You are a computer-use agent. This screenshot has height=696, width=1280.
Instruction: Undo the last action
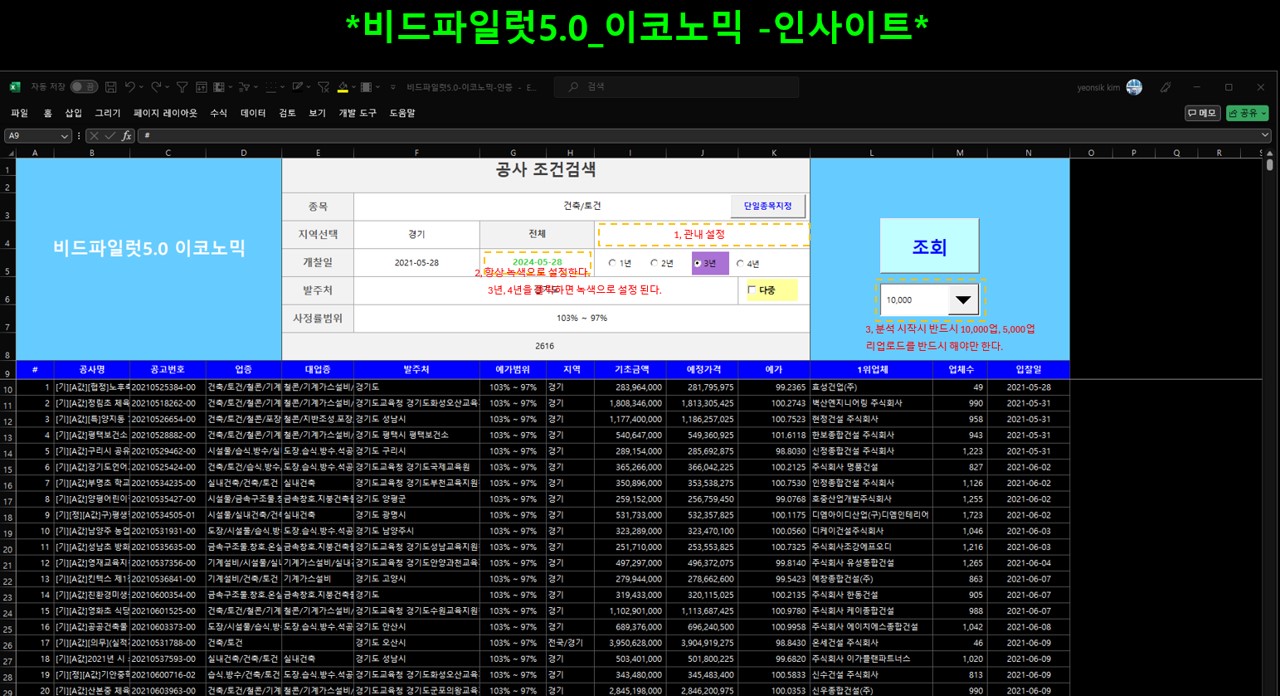coord(130,87)
